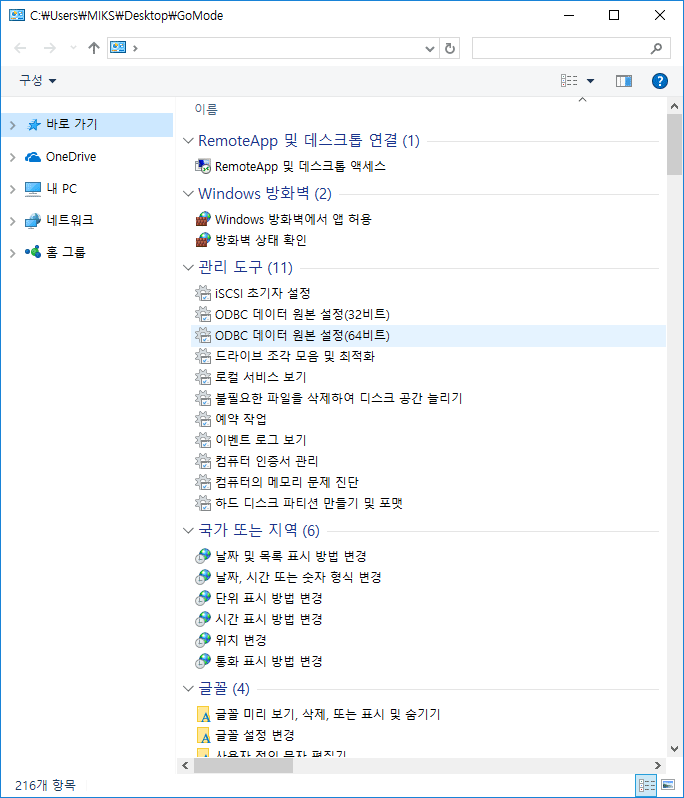The width and height of the screenshot is (684, 798).
Task: Open the address bar history dropdown
Action: click(x=430, y=48)
